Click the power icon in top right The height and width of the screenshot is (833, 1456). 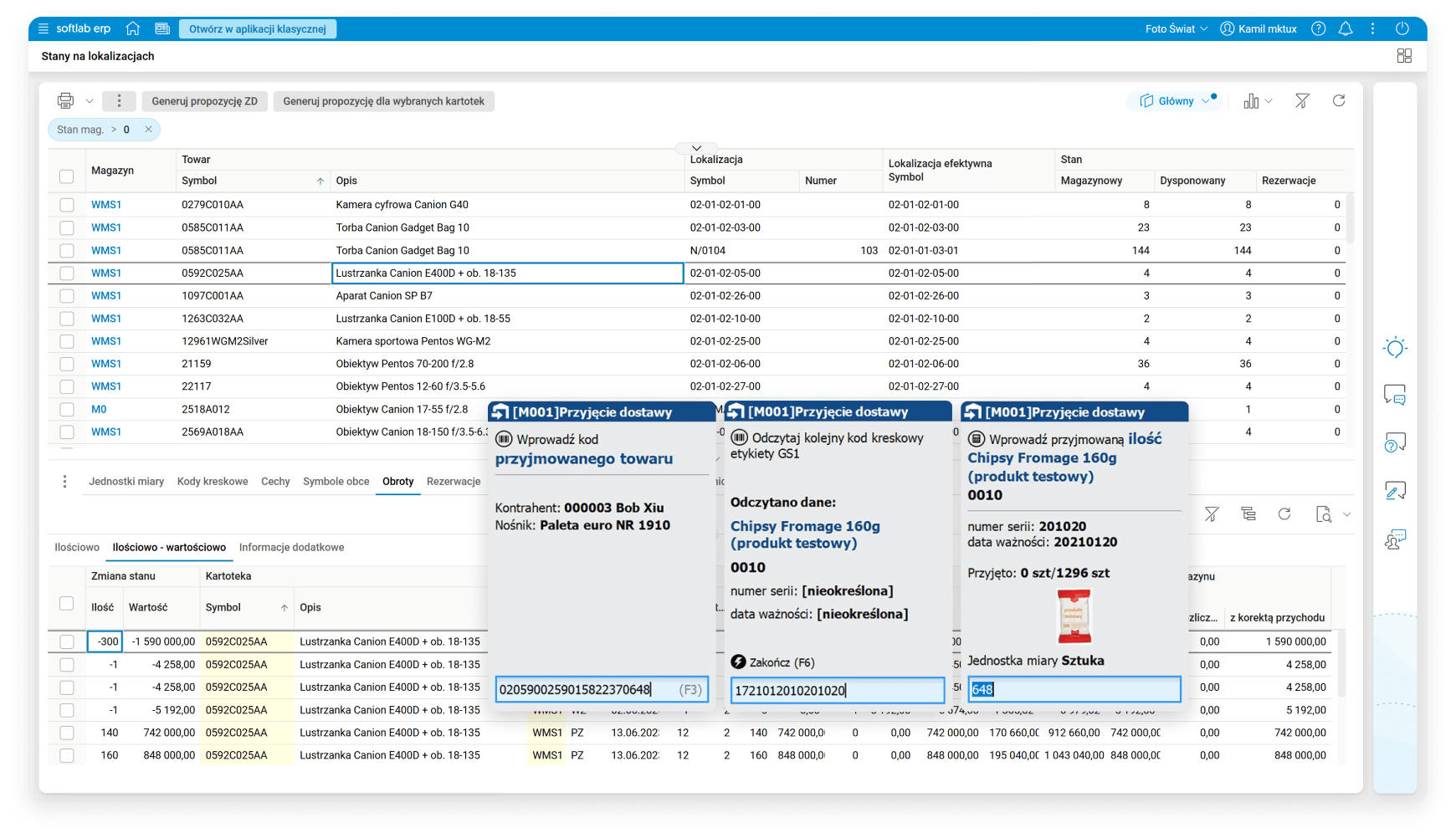[1402, 28]
